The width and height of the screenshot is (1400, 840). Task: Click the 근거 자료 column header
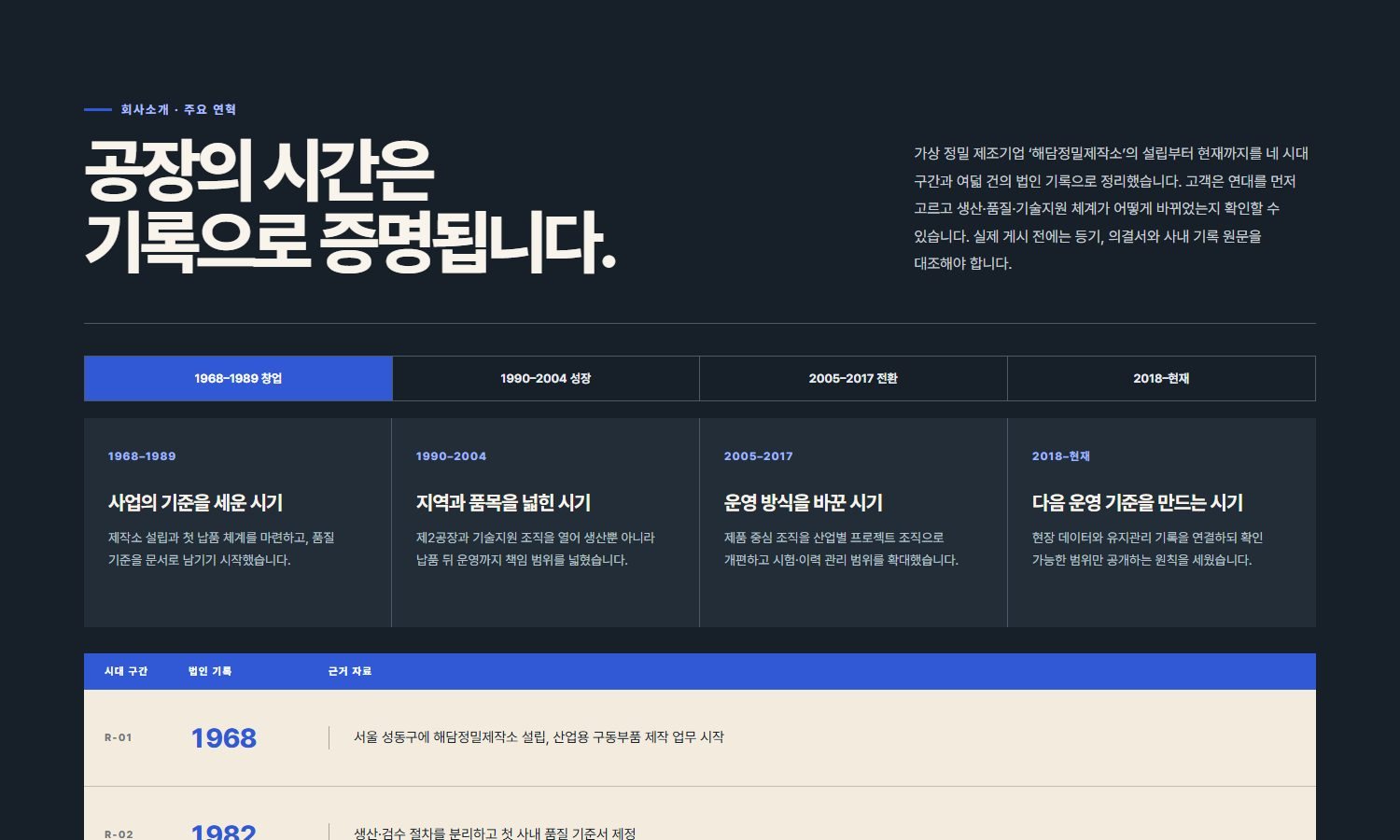pyautogui.click(x=350, y=671)
